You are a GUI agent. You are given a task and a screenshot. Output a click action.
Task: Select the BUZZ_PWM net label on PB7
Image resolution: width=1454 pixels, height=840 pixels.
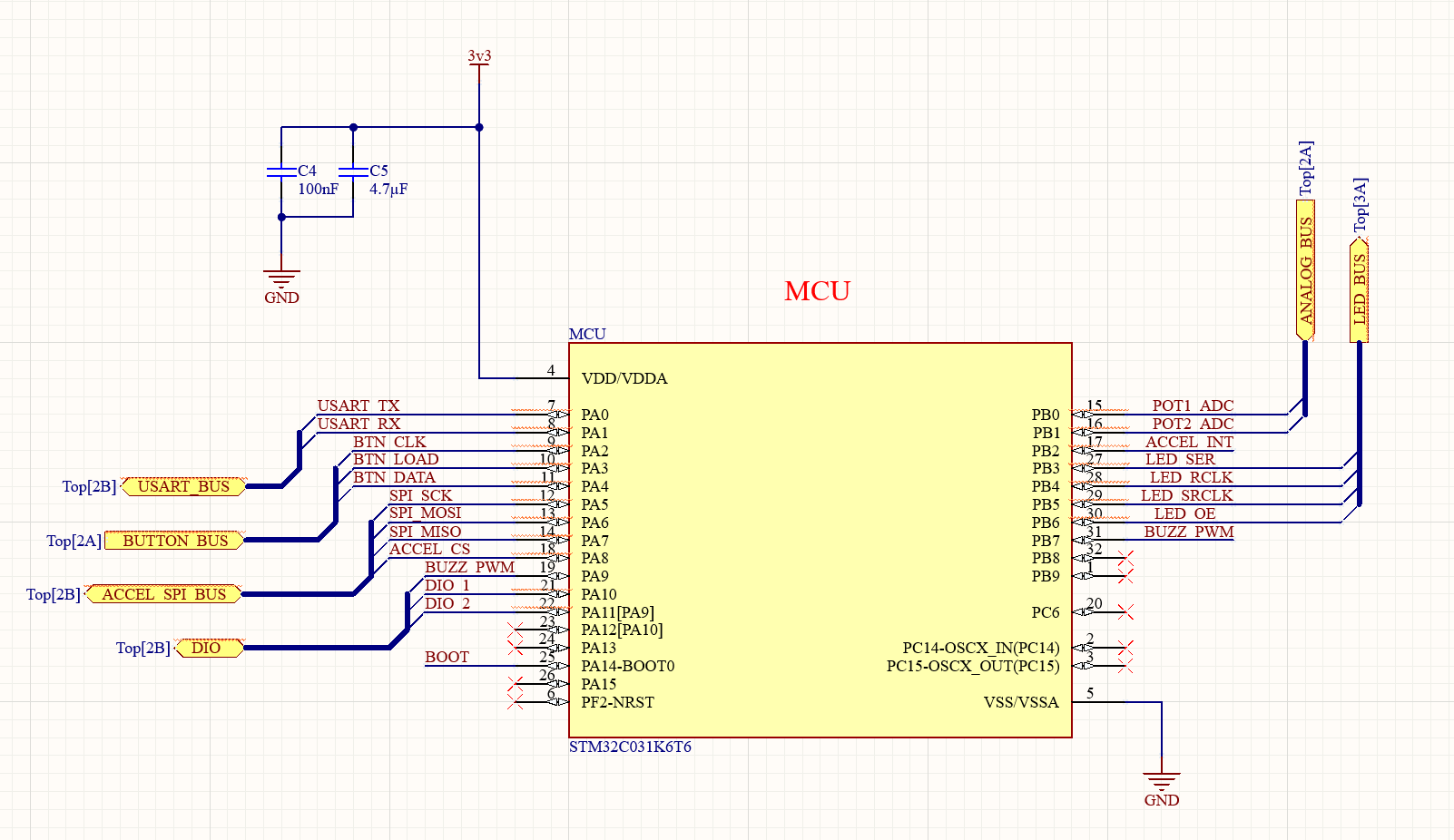coord(1189,532)
